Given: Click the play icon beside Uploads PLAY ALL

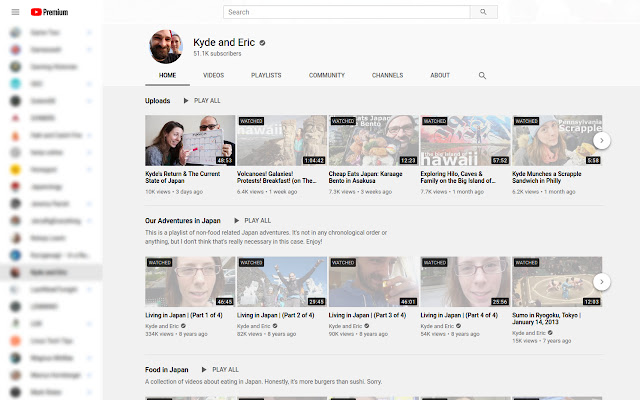Looking at the screenshot, I should 186,100.
